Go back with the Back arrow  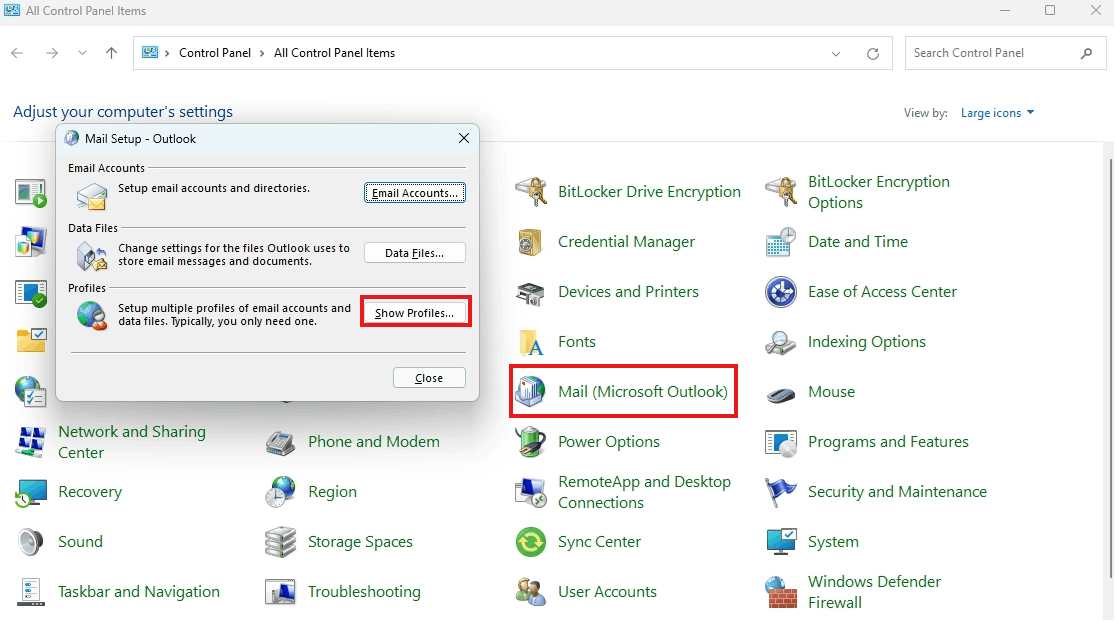(18, 53)
